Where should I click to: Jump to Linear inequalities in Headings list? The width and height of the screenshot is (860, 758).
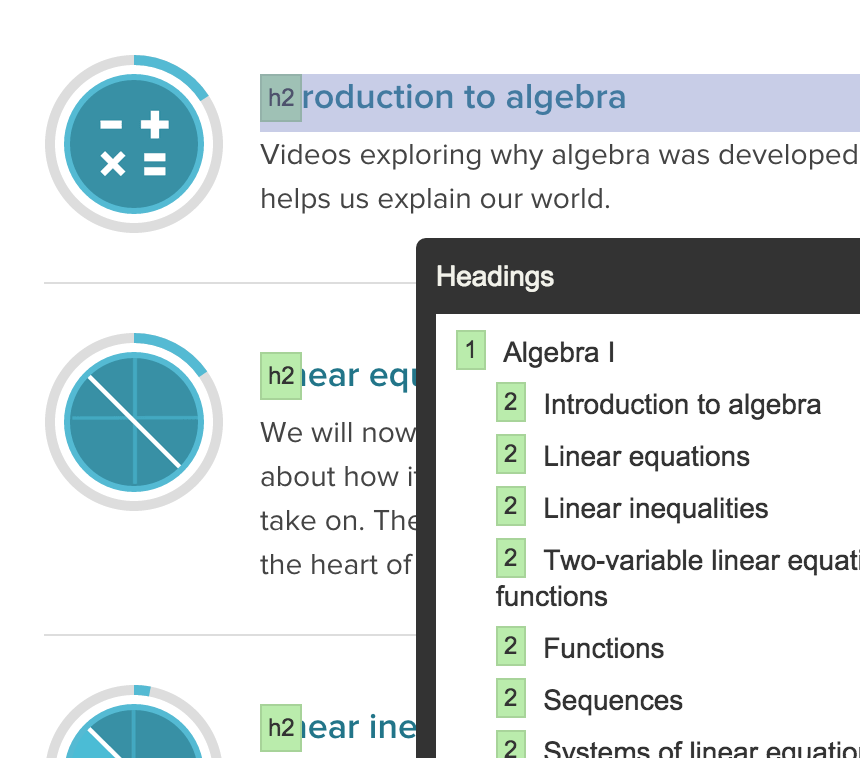(x=655, y=508)
